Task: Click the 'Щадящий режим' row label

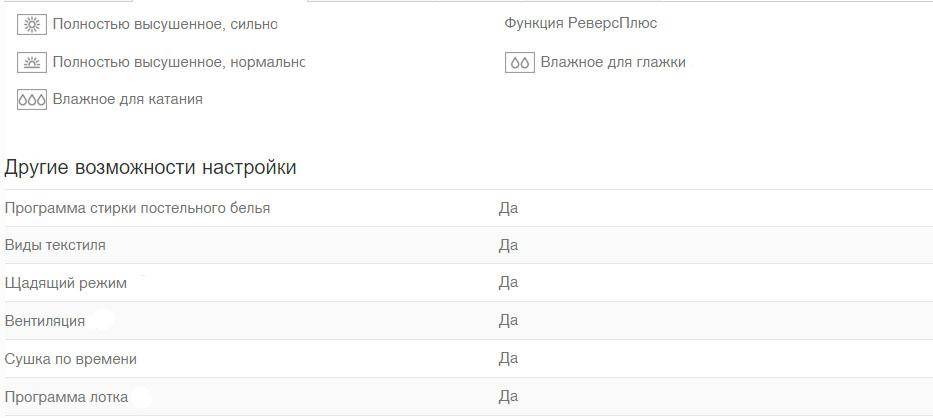Action: [65, 283]
